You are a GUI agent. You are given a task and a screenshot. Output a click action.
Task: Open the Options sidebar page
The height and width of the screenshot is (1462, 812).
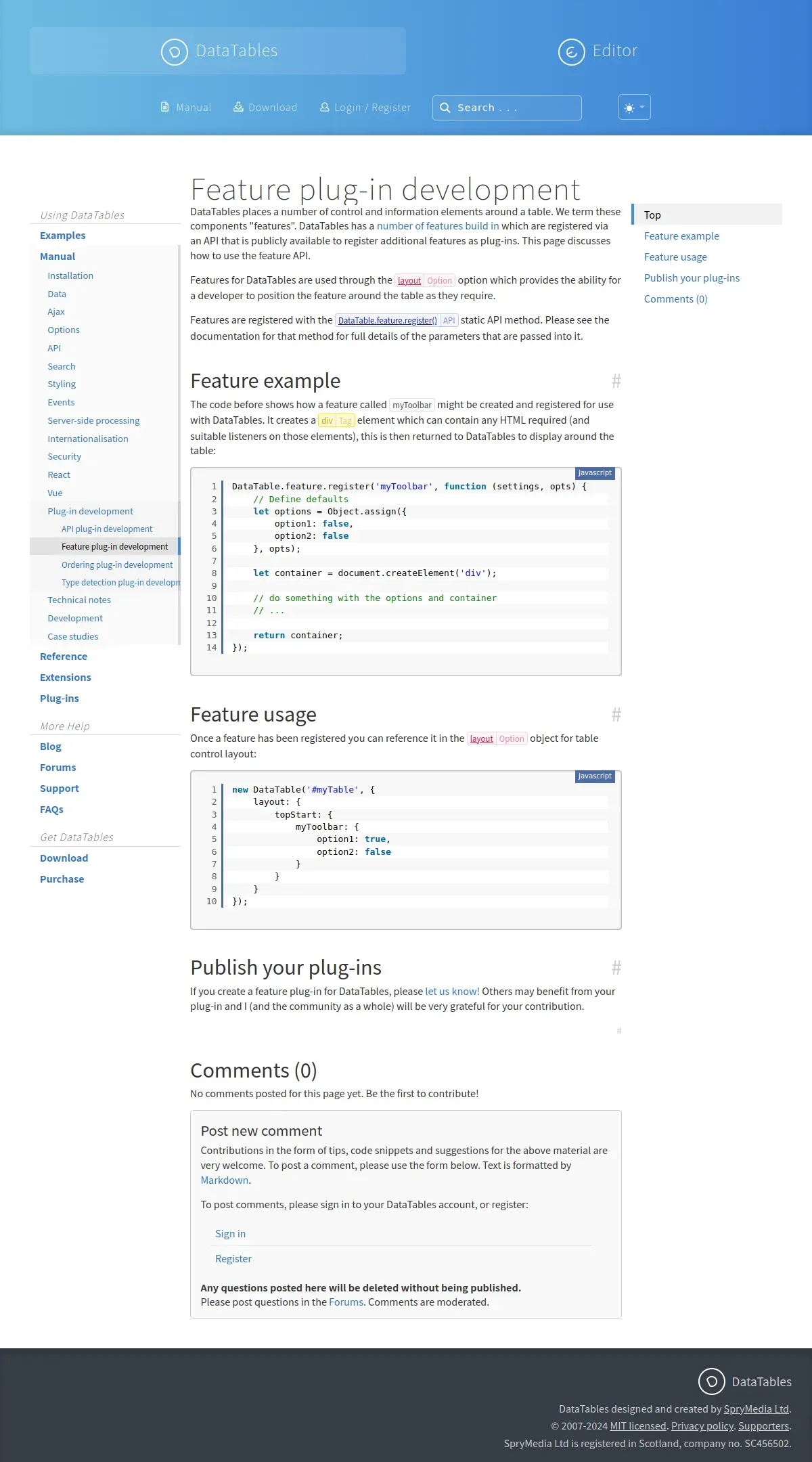pos(64,330)
